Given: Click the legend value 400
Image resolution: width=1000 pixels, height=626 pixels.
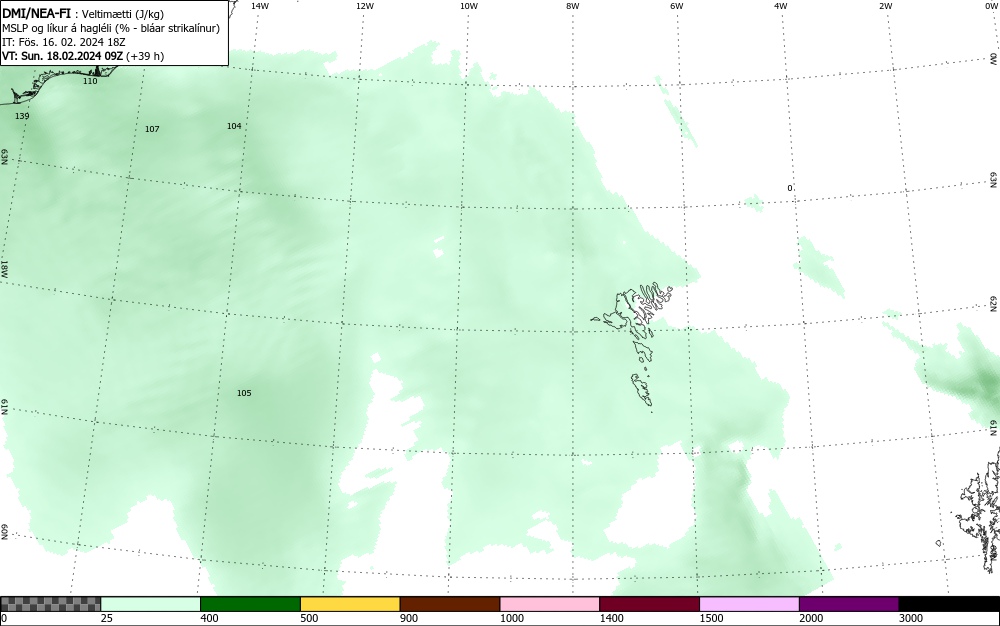Looking at the screenshot, I should pyautogui.click(x=209, y=618).
